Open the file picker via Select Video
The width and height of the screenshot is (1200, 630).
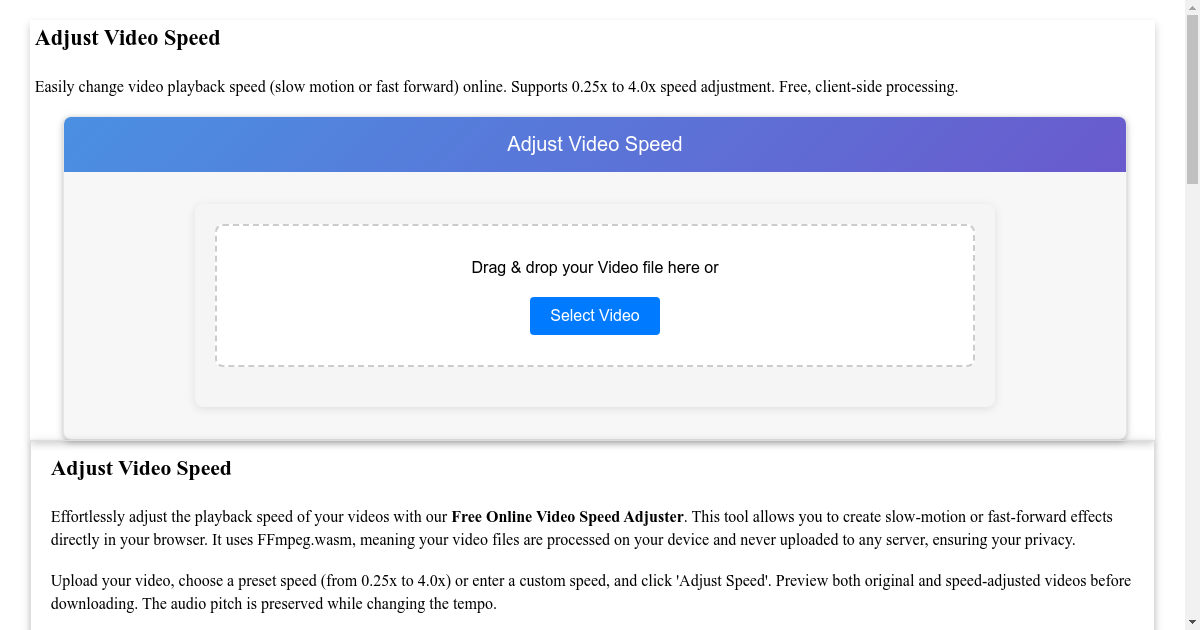(594, 315)
